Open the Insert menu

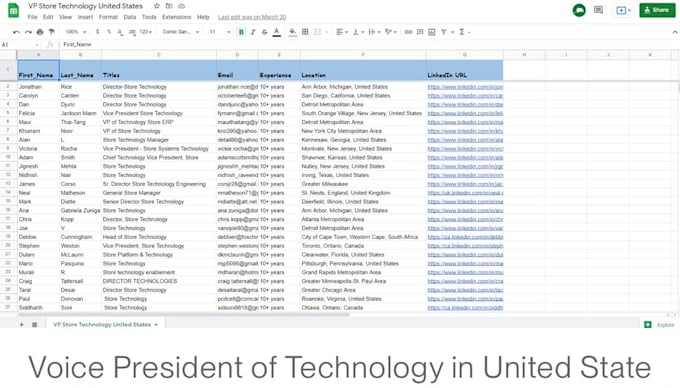85,17
